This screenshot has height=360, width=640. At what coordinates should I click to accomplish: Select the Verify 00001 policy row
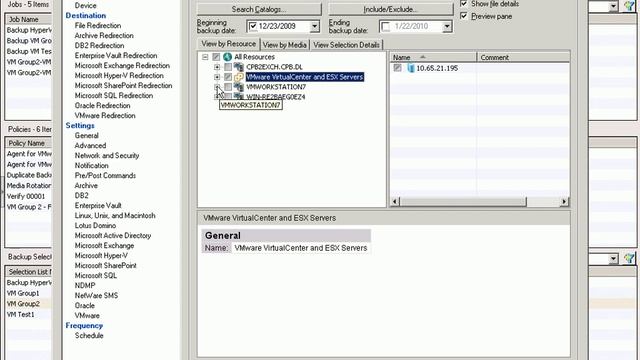(x=28, y=196)
